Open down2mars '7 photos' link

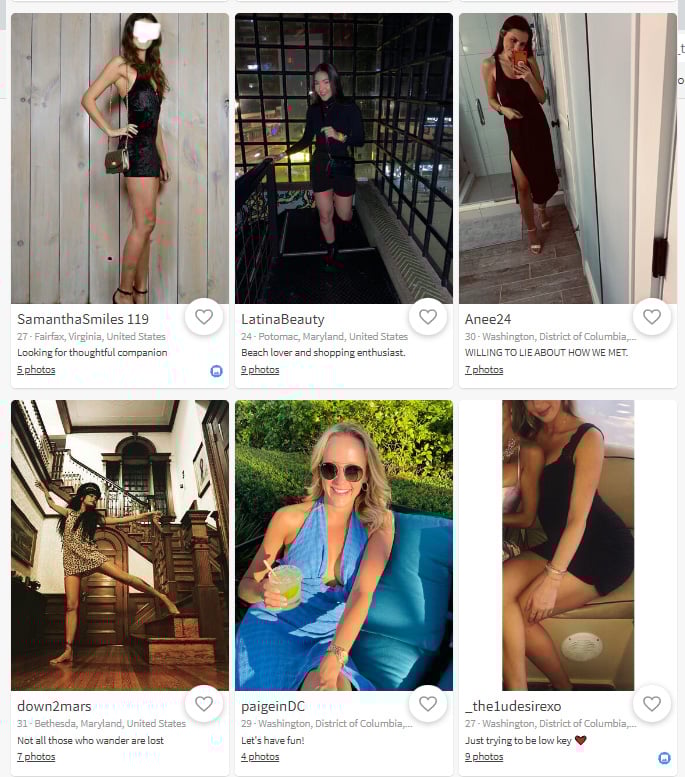tap(36, 757)
